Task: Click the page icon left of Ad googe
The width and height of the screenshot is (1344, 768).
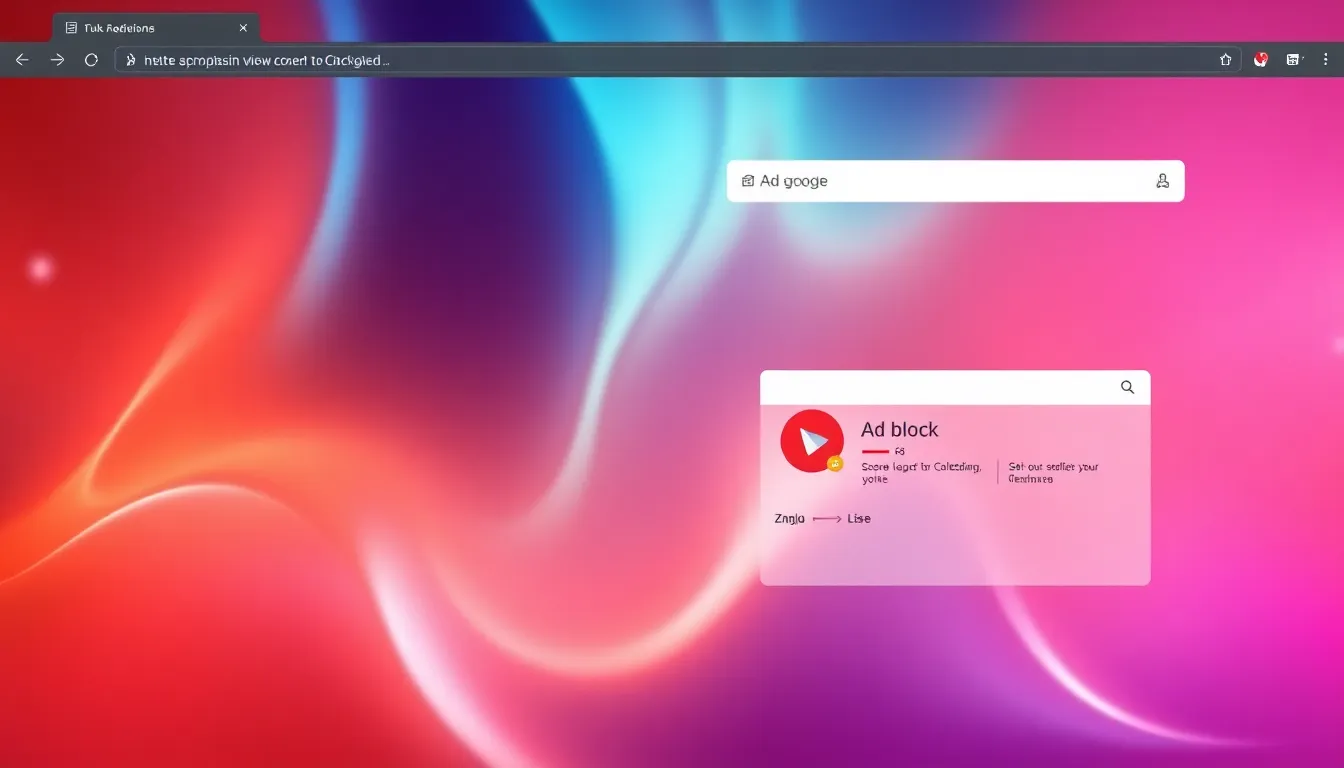Action: pos(747,181)
